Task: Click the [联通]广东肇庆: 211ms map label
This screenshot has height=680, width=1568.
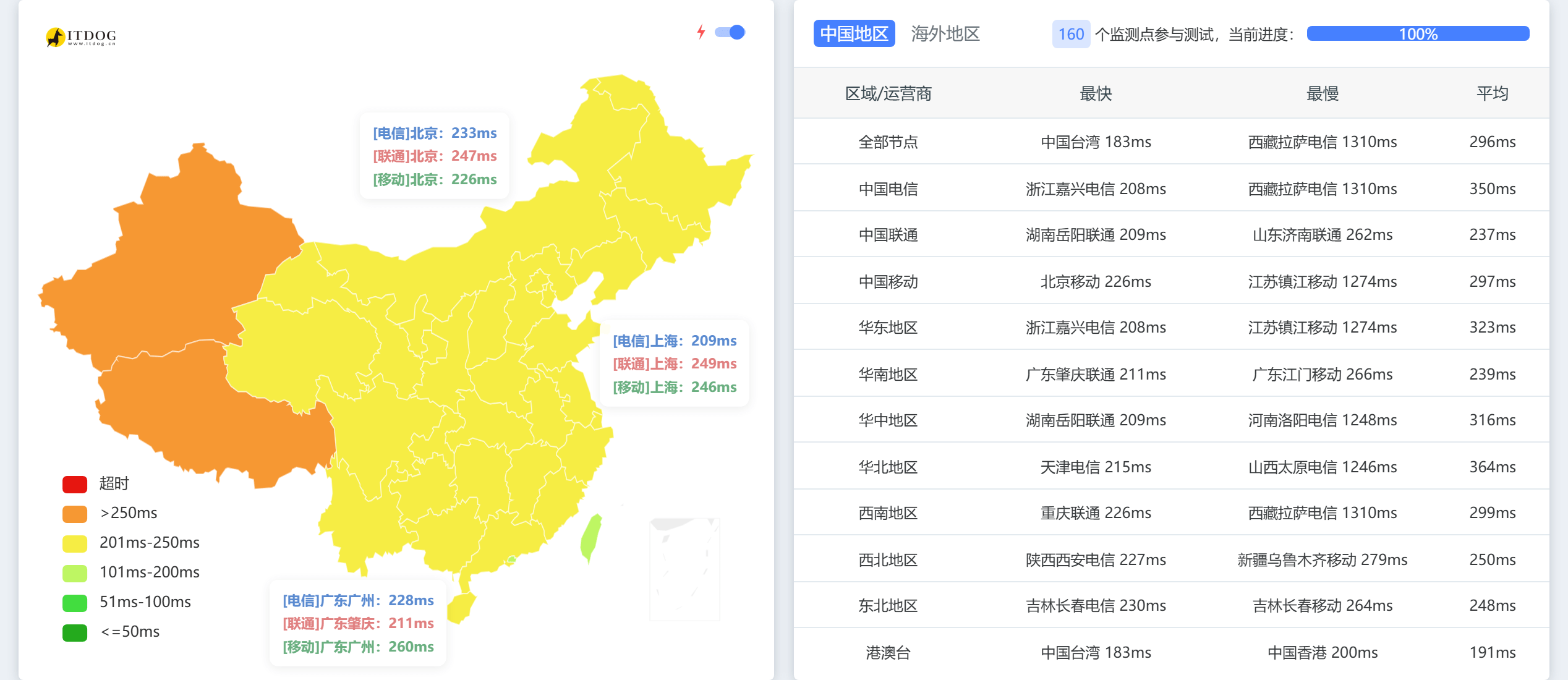Action: point(358,623)
